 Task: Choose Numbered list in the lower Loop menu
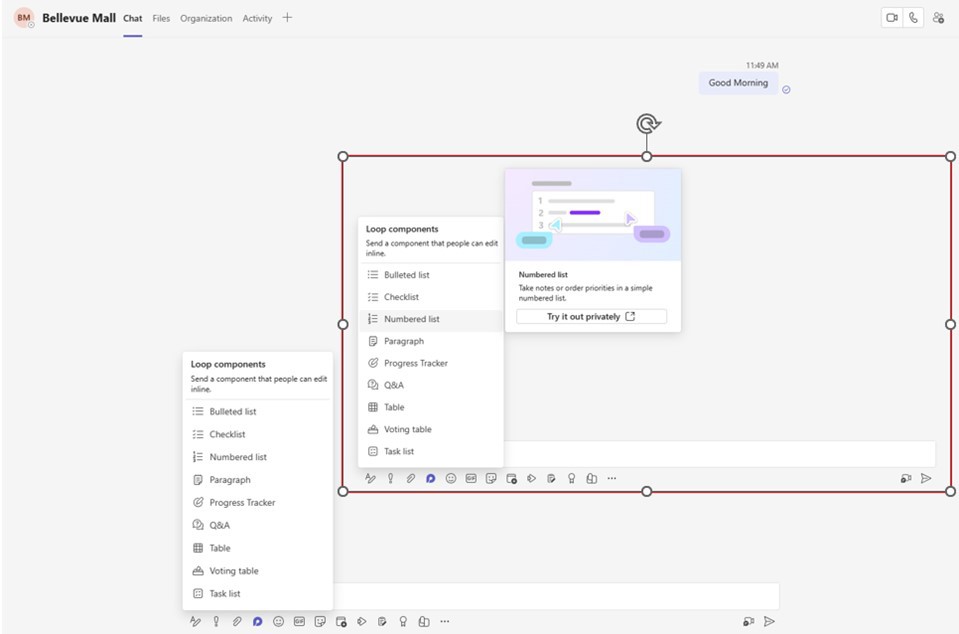tap(257, 457)
